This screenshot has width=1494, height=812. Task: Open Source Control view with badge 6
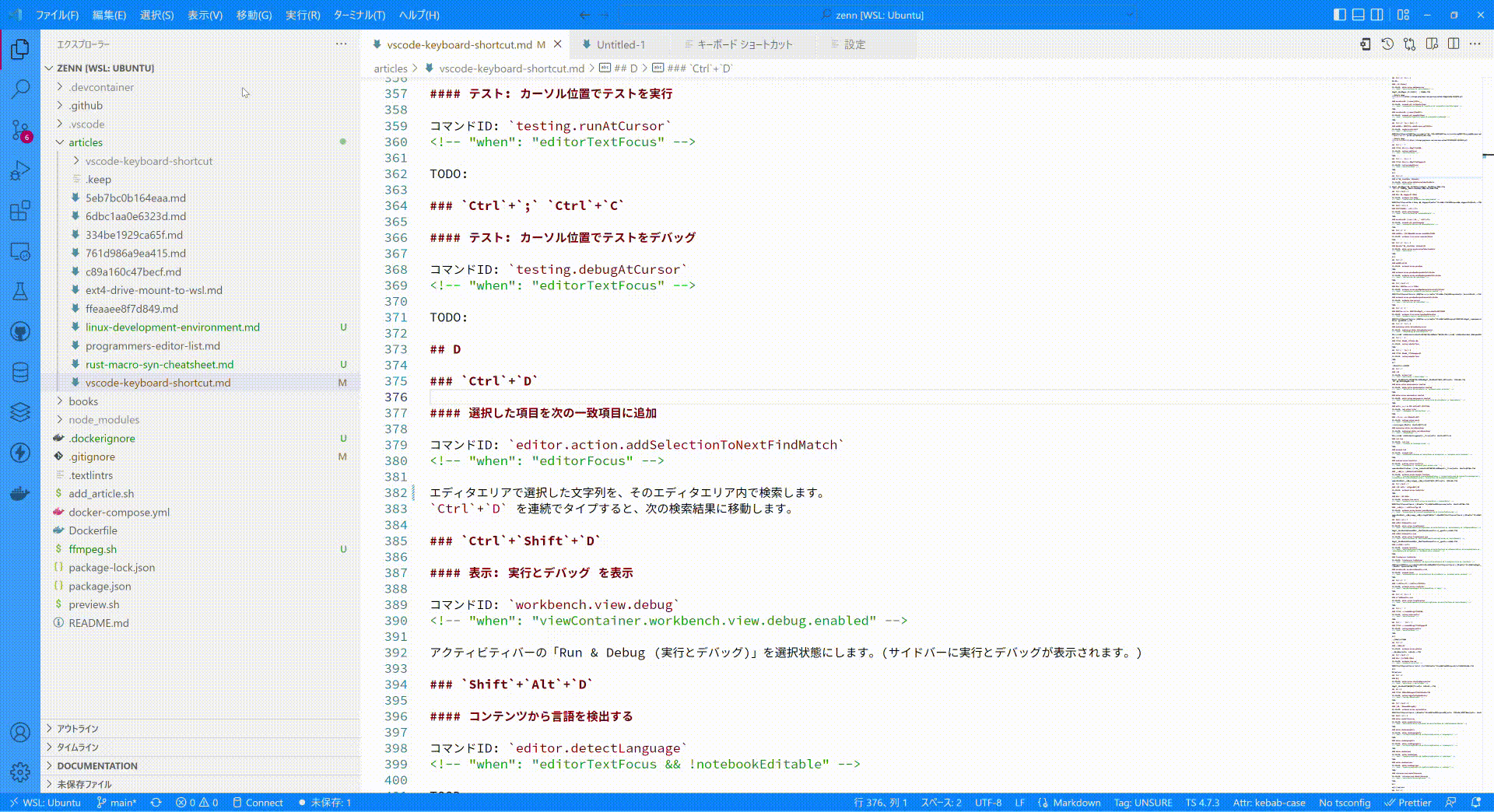point(20,130)
